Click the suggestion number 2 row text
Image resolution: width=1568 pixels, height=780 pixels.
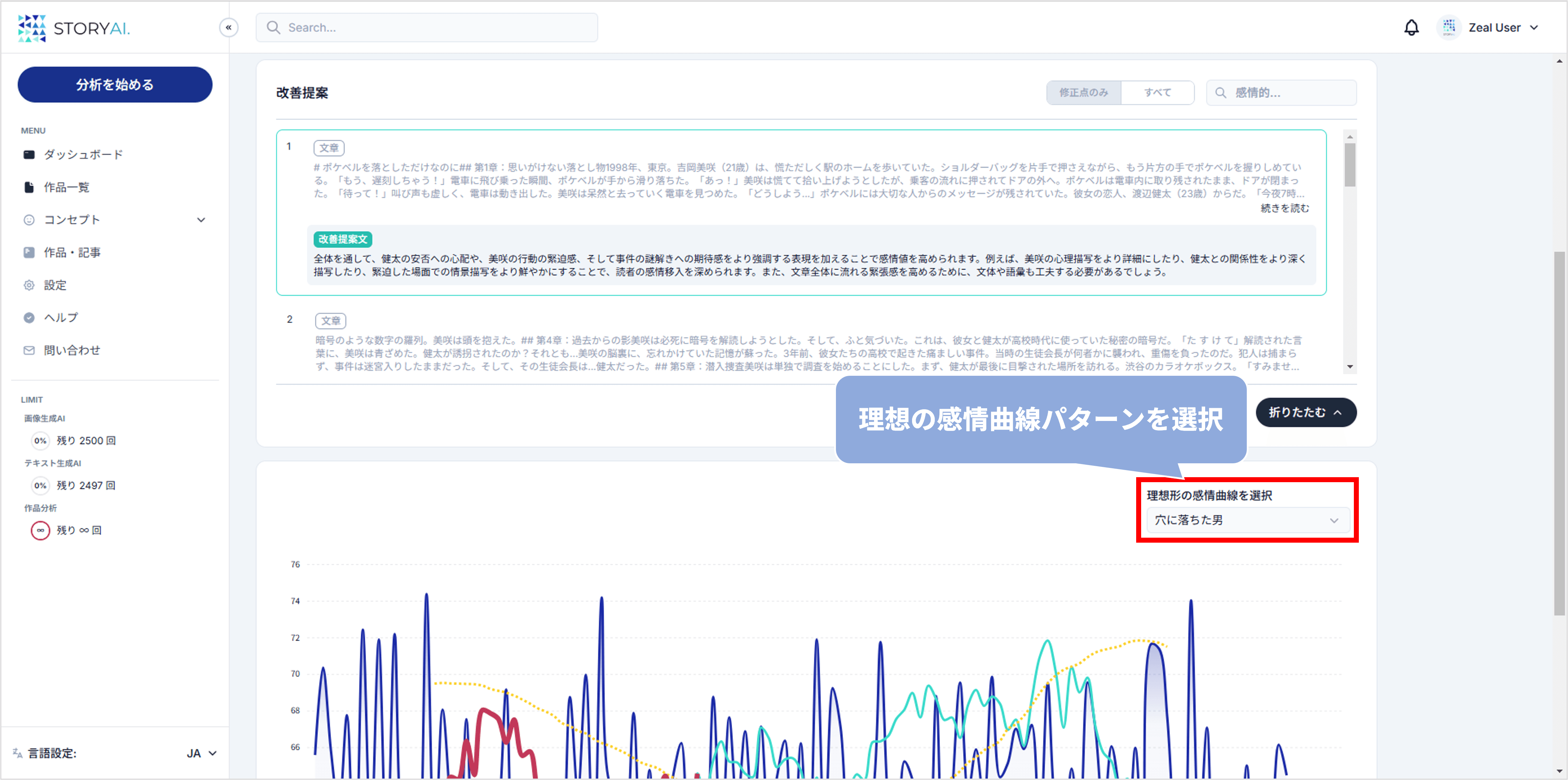click(808, 353)
